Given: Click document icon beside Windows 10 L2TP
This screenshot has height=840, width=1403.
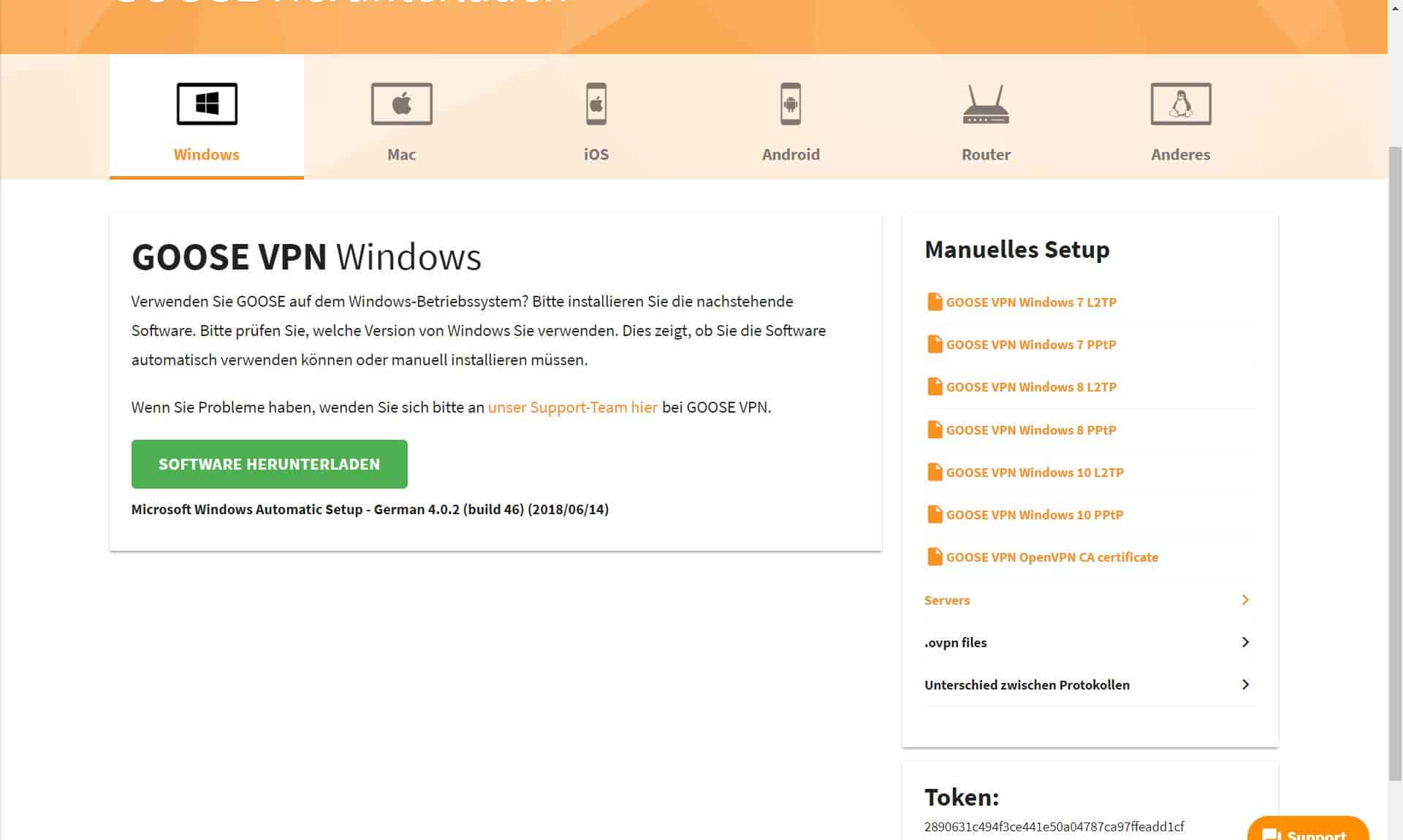Looking at the screenshot, I should point(934,472).
